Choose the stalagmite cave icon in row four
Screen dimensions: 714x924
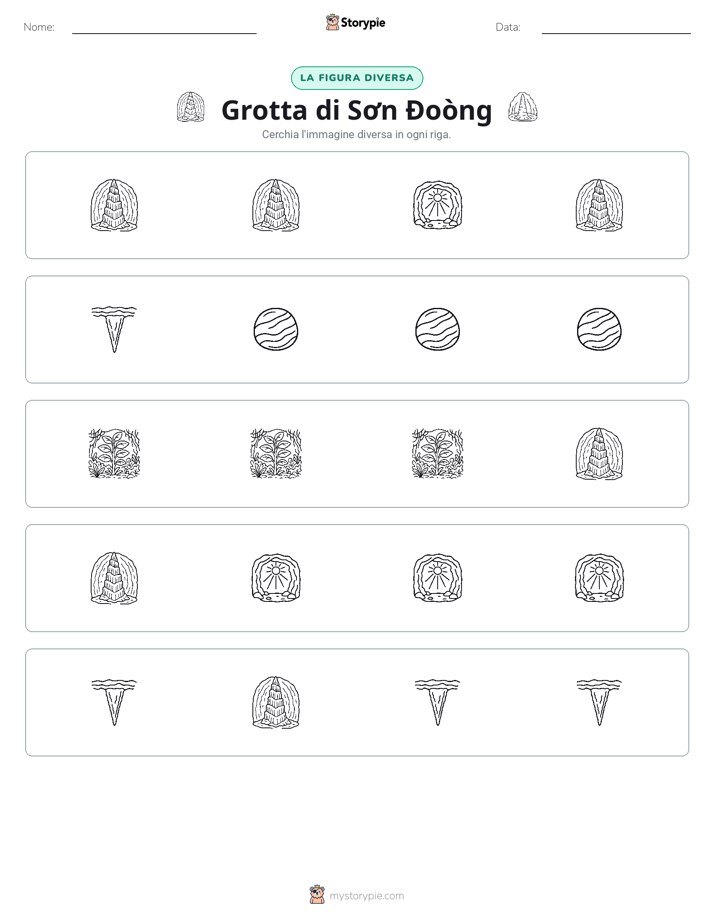pos(114,578)
